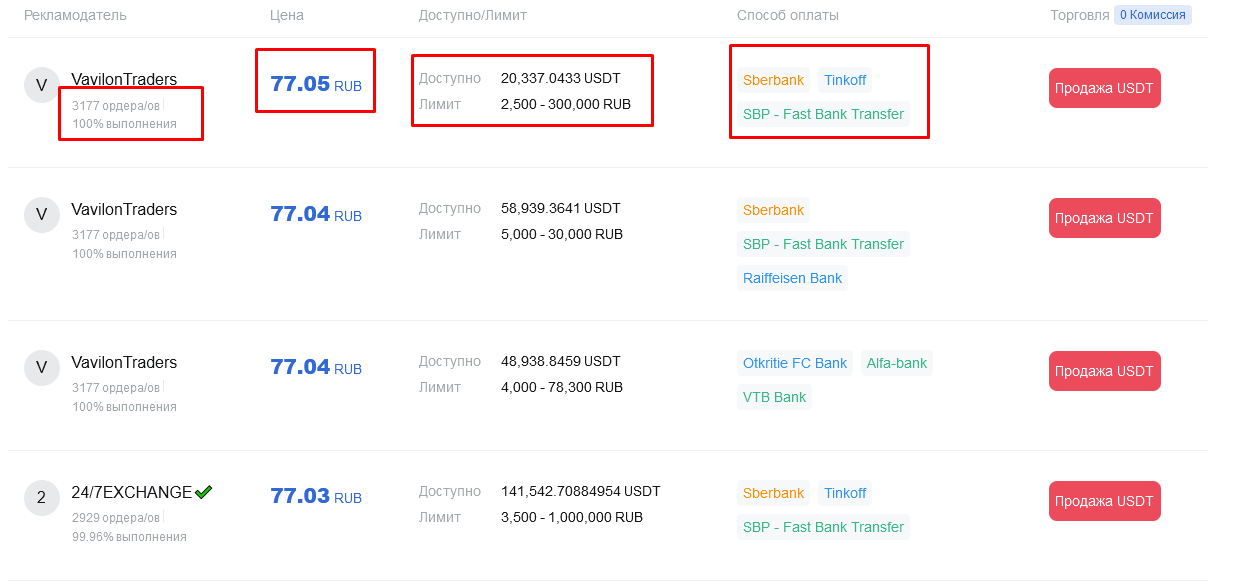
Task: Click the 77.05 RUB price value
Action: [x=316, y=84]
